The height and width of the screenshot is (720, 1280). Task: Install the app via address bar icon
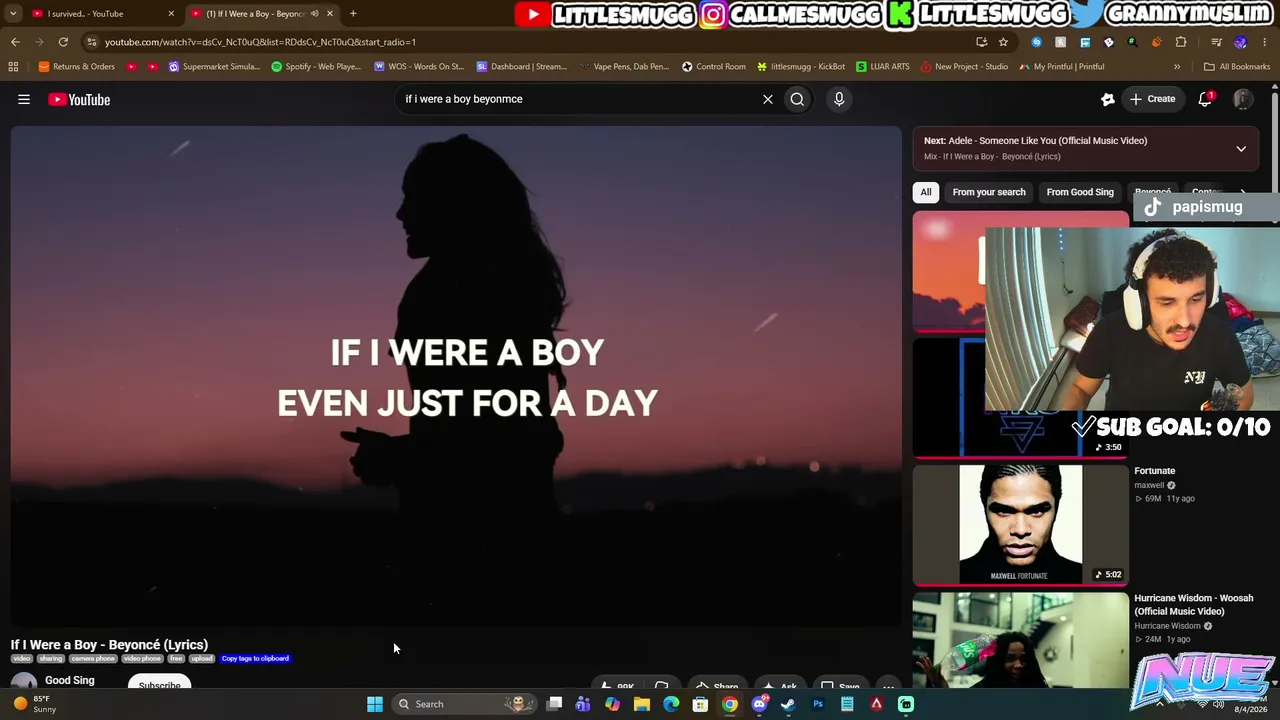coord(981,42)
